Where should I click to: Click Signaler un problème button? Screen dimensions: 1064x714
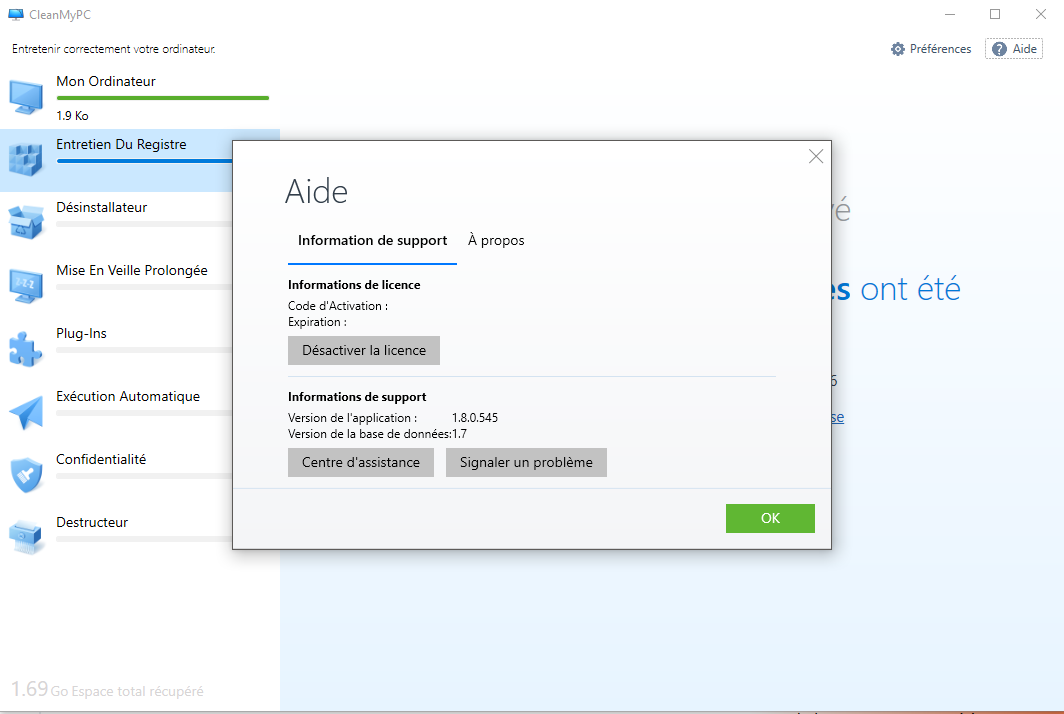(526, 462)
